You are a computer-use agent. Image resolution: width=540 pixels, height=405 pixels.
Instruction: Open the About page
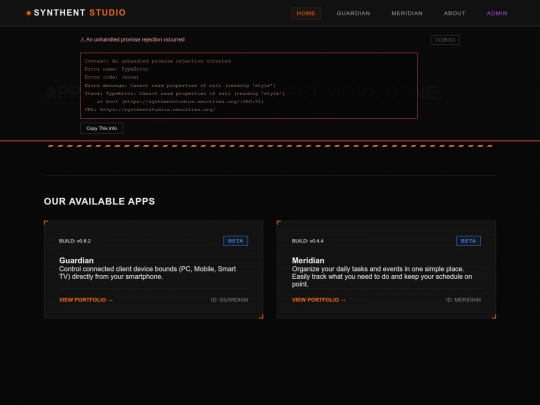454,13
